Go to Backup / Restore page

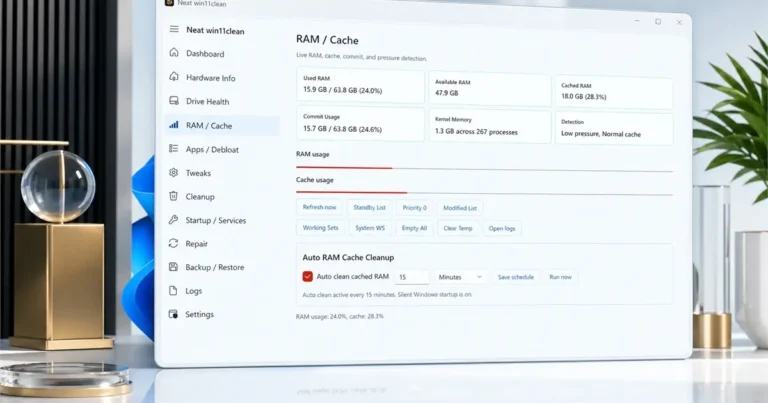tap(214, 267)
